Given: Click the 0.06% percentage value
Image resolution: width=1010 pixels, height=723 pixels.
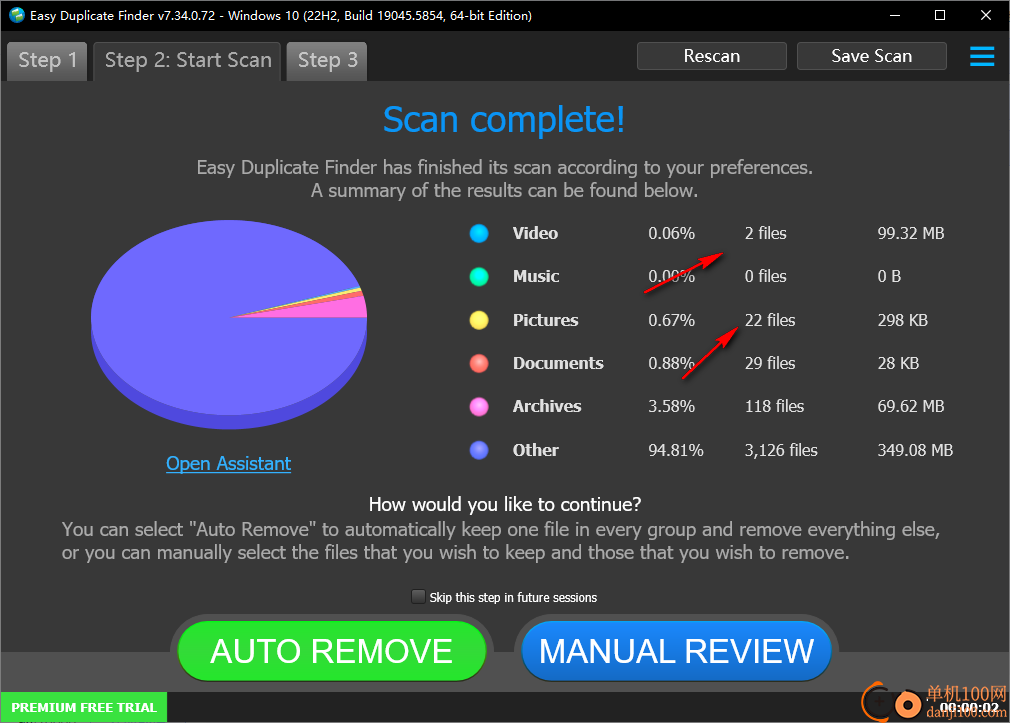Looking at the screenshot, I should (x=671, y=233).
